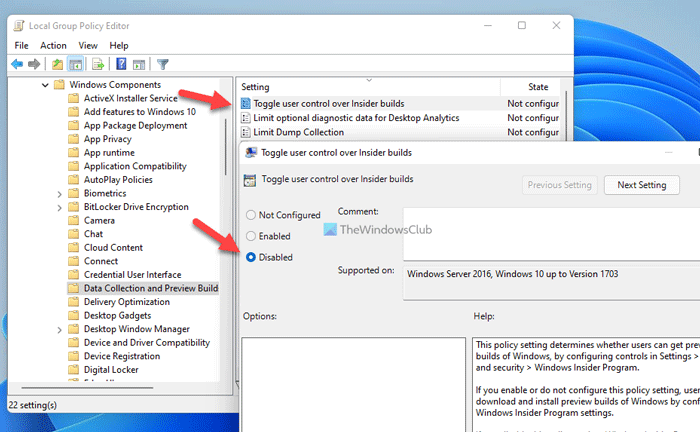Click the Export List toolbar icon
700x432 pixels.
(98, 64)
